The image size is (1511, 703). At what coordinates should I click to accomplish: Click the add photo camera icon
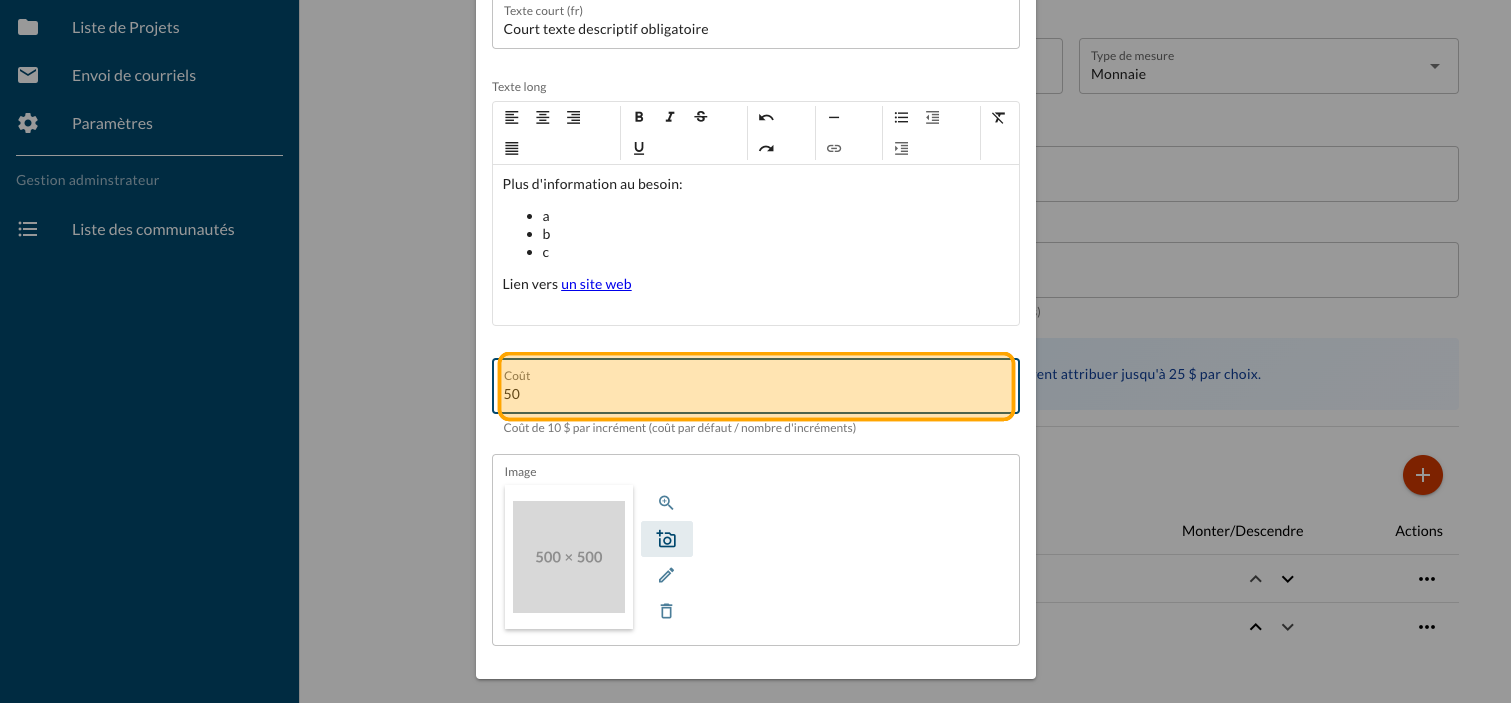coord(666,539)
